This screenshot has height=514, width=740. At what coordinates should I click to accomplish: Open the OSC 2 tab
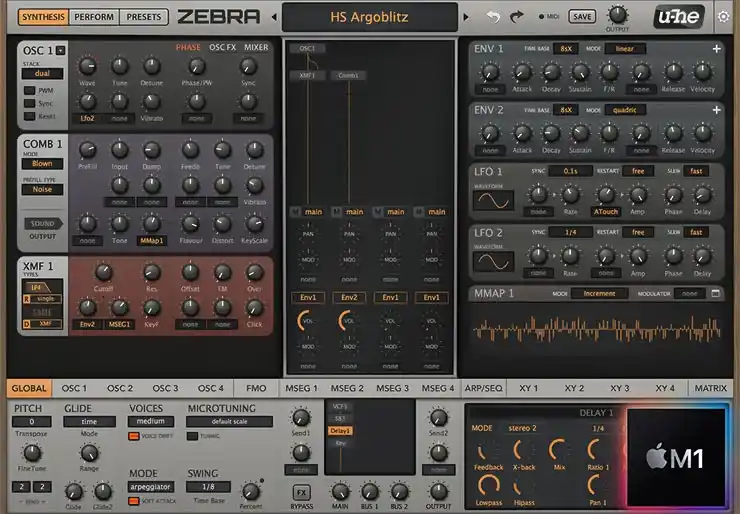click(120, 388)
